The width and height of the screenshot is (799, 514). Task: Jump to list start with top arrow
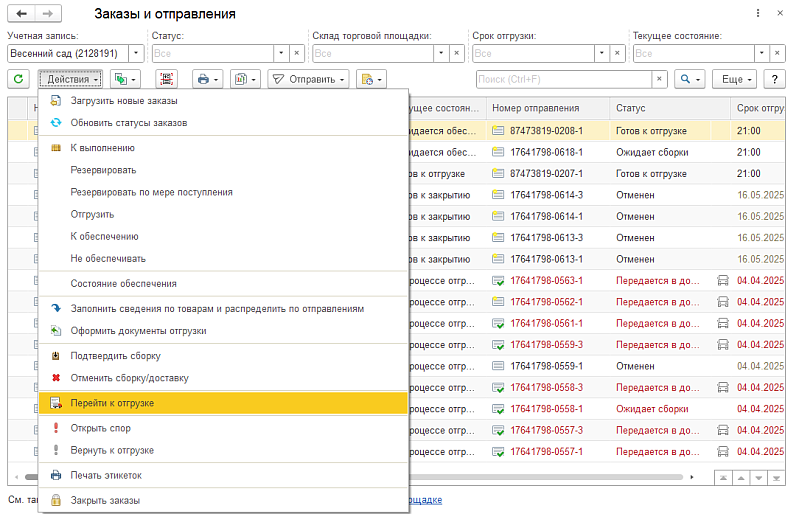pyautogui.click(x=723, y=478)
